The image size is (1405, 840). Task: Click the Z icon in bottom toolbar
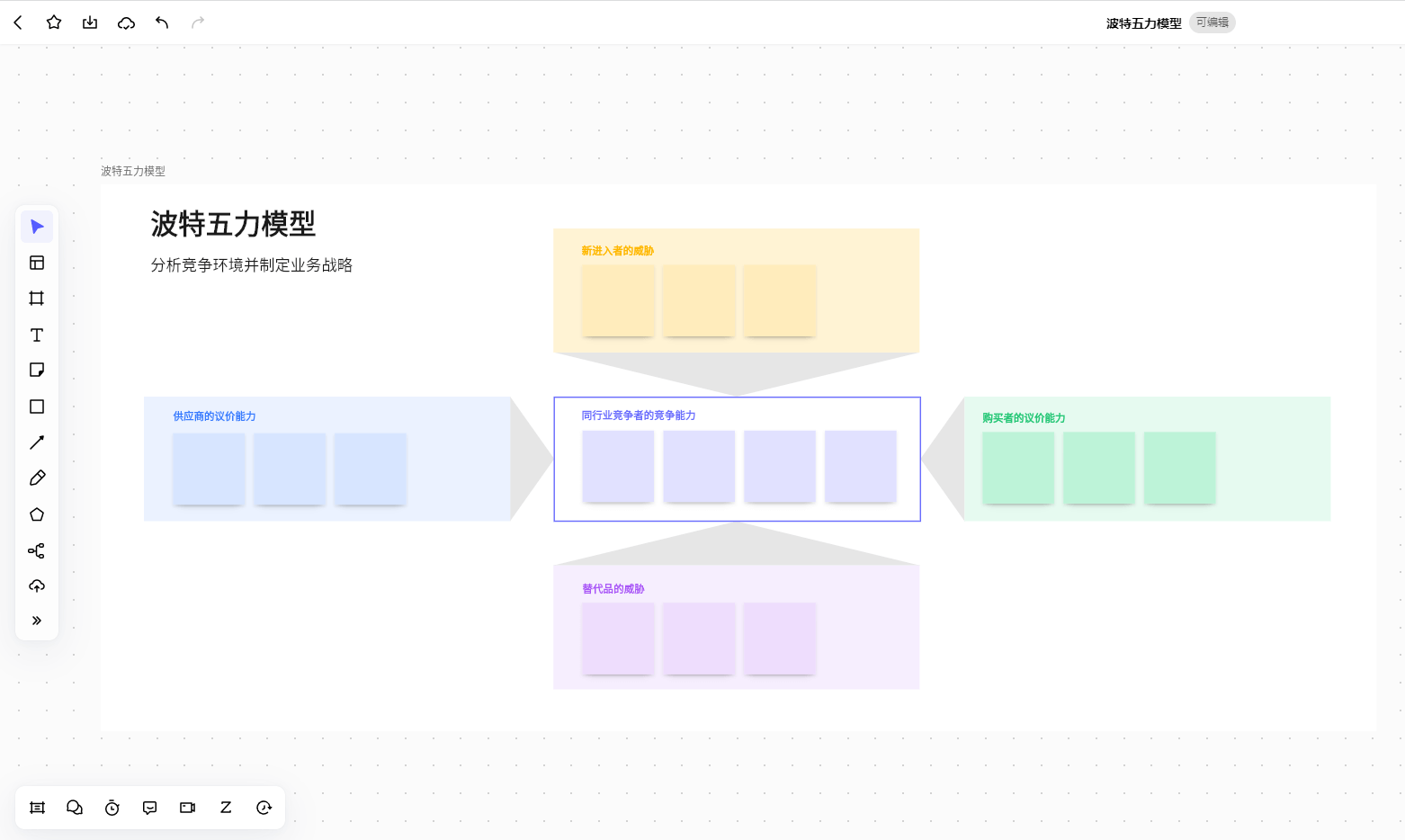pos(226,808)
